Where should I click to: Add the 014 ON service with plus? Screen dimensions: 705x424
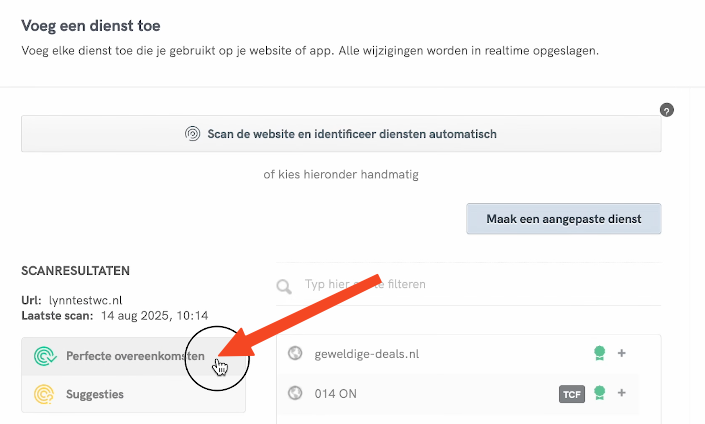pyautogui.click(x=622, y=393)
